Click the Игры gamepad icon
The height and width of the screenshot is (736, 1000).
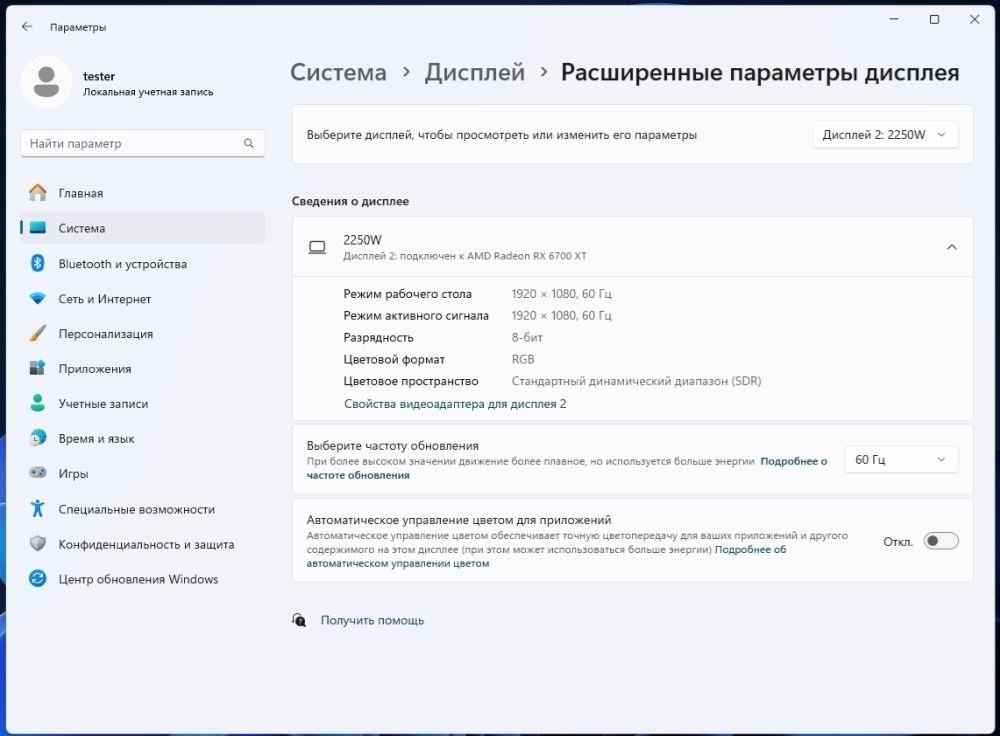(x=38, y=473)
